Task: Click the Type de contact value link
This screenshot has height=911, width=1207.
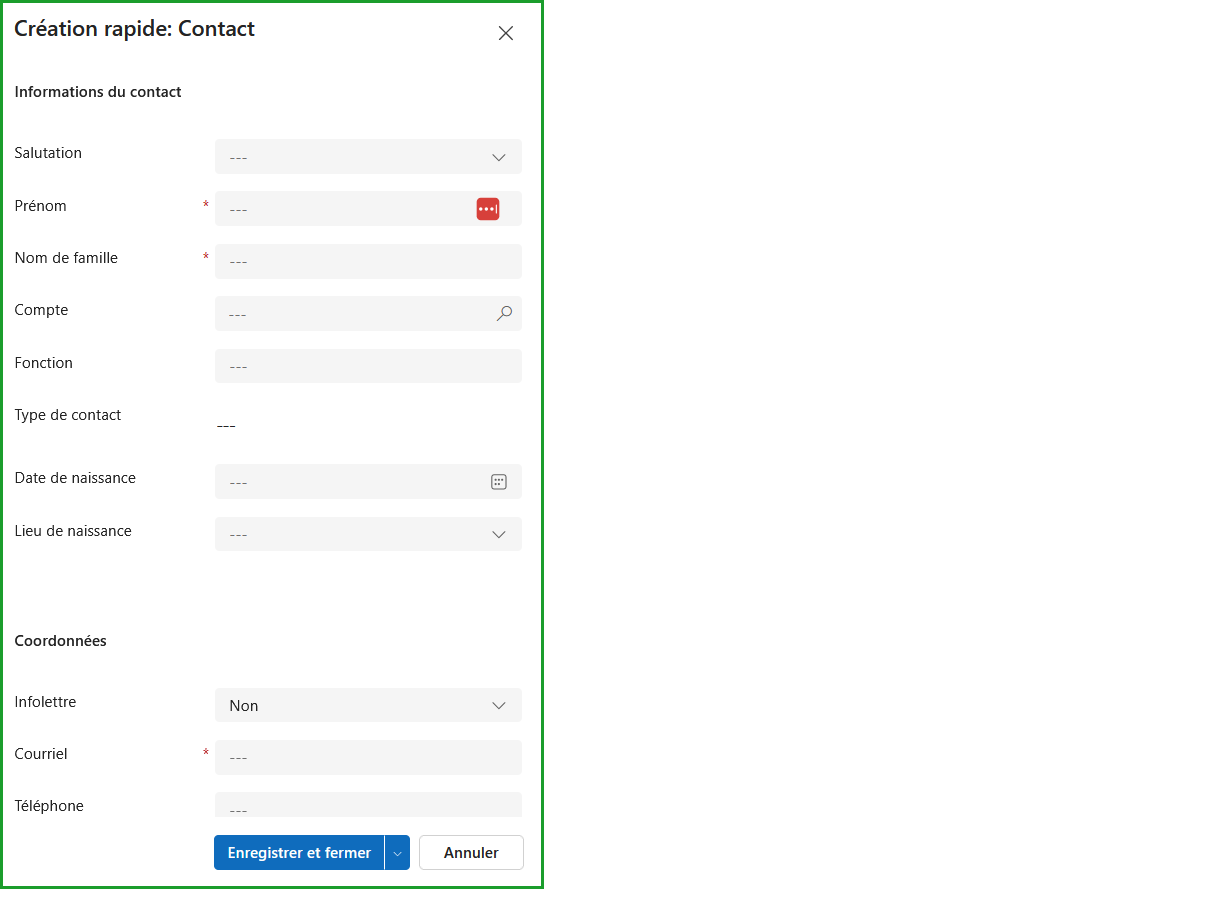Action: point(226,424)
